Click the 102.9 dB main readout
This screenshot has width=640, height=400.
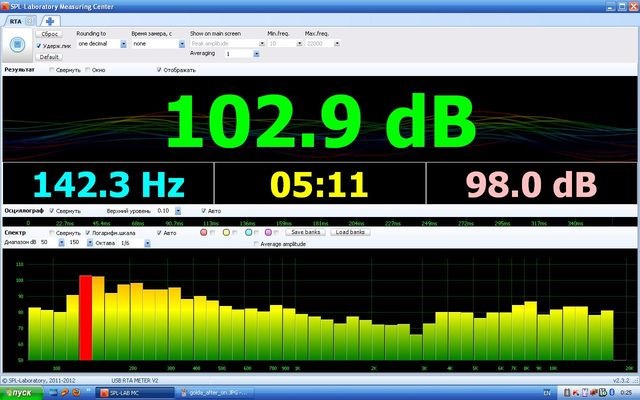pos(321,121)
